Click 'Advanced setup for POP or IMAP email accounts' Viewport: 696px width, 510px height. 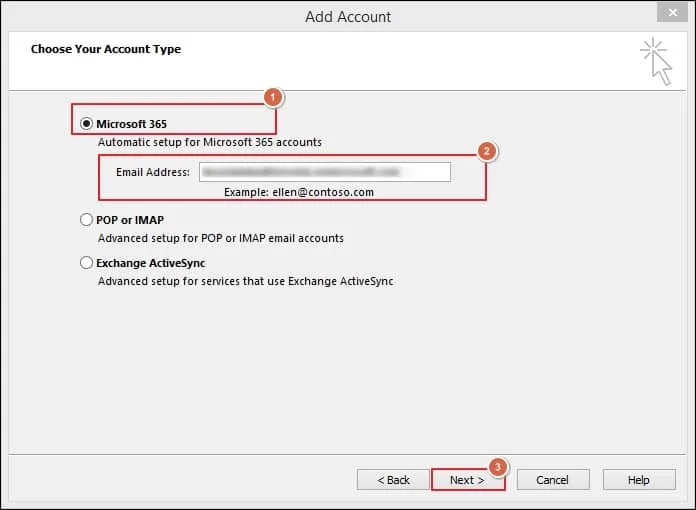[221, 238]
